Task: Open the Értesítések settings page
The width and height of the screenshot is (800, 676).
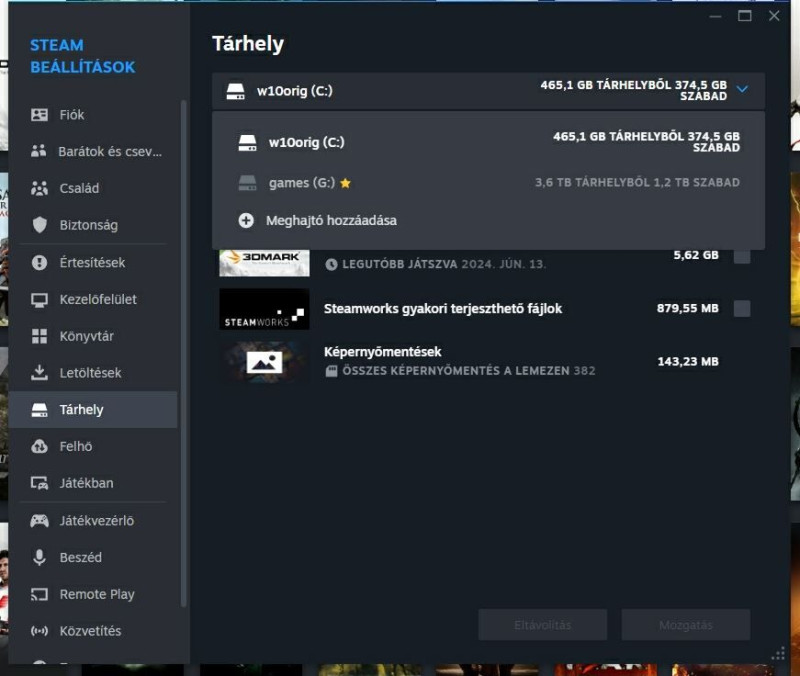Action: 93,263
